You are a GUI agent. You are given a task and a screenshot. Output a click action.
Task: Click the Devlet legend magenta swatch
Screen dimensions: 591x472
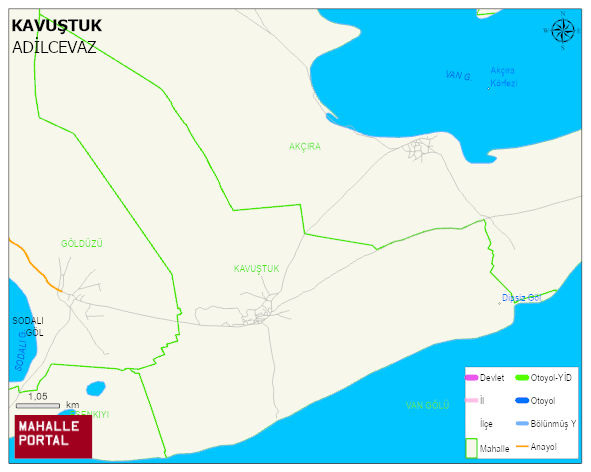[x=472, y=377]
